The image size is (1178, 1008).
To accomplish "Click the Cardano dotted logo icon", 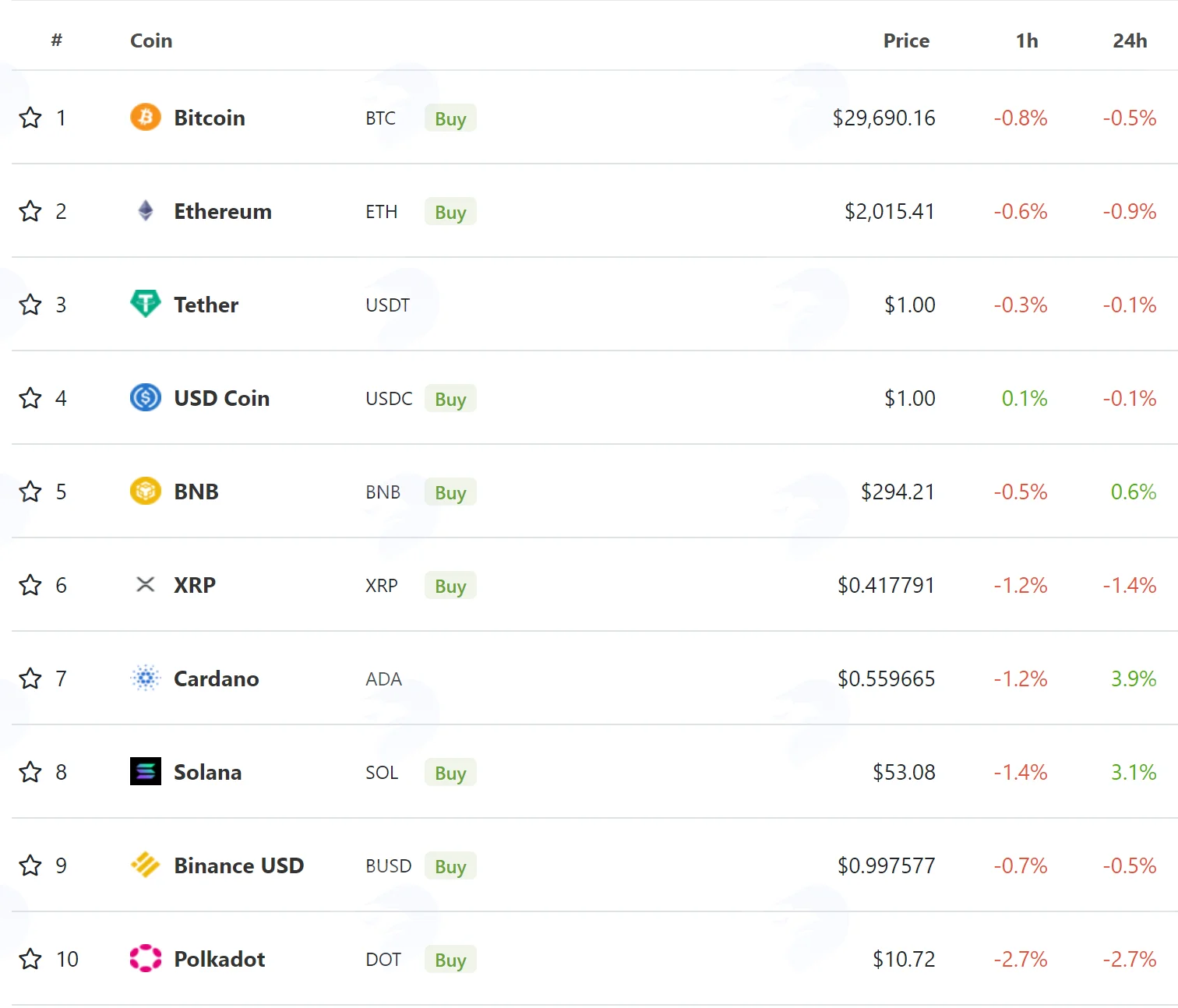I will [x=146, y=678].
